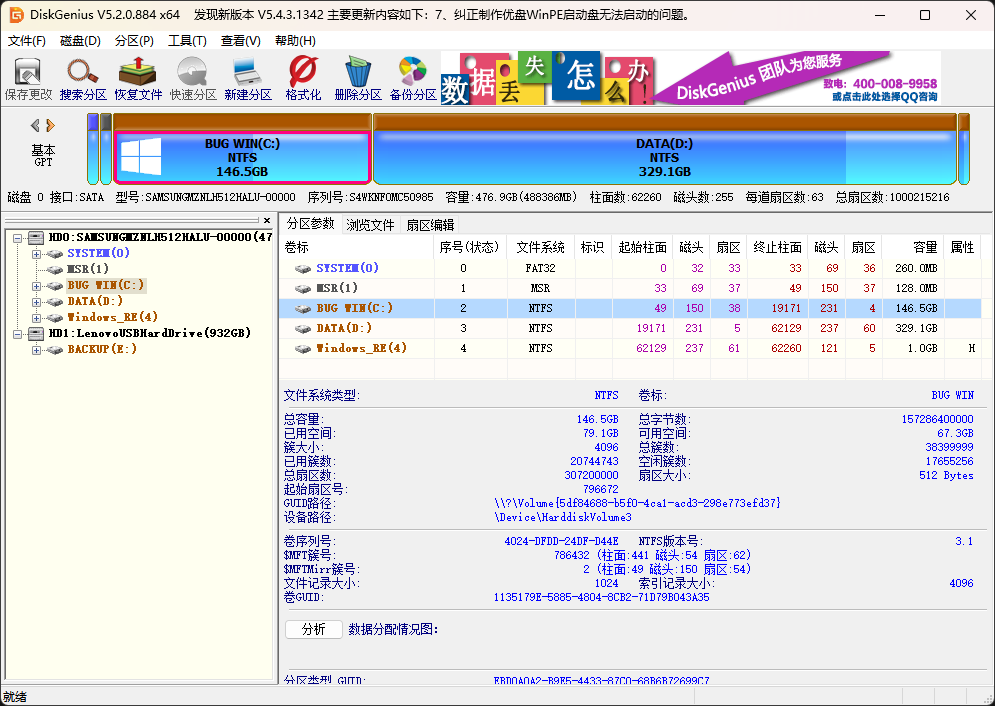Screen dimensions: 995x706
Task: Open the 备份分区 backup partition tool
Action: 413,79
